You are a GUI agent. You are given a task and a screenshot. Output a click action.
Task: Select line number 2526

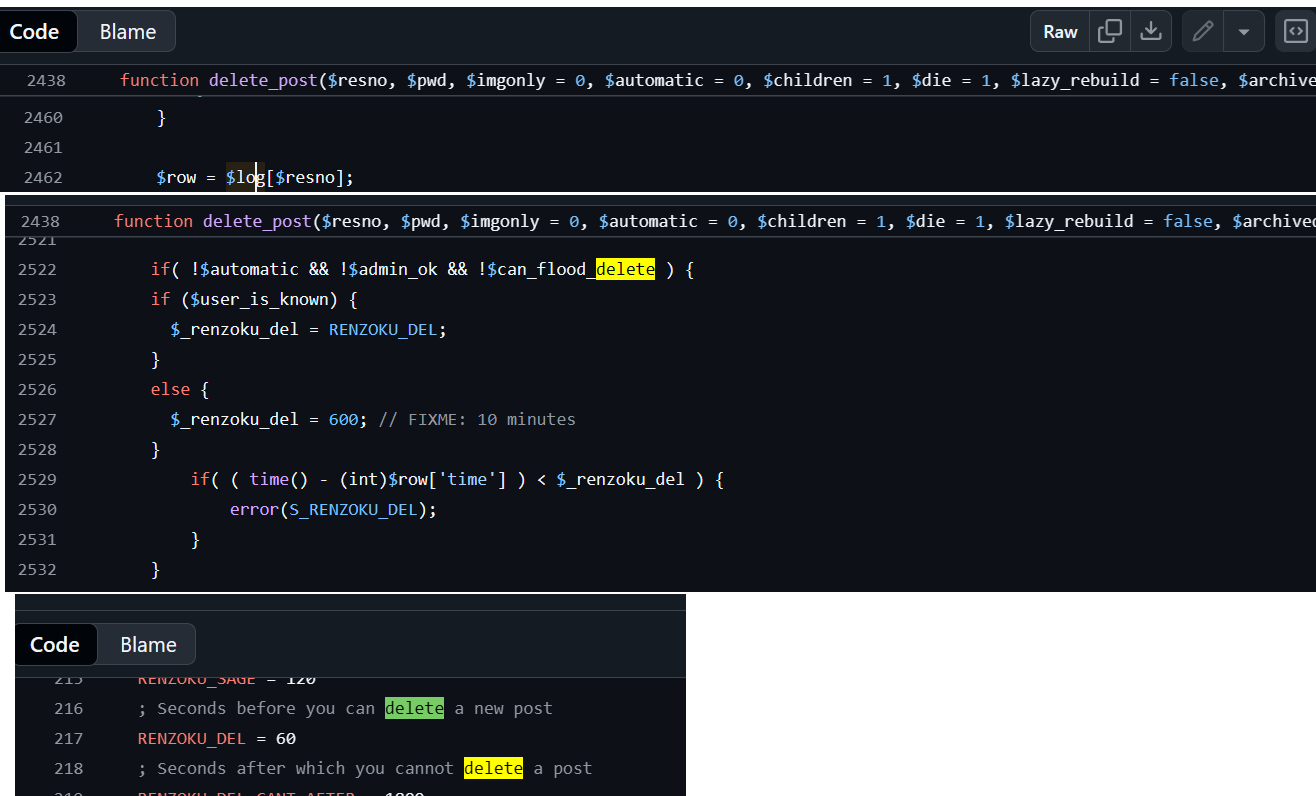pos(38,389)
